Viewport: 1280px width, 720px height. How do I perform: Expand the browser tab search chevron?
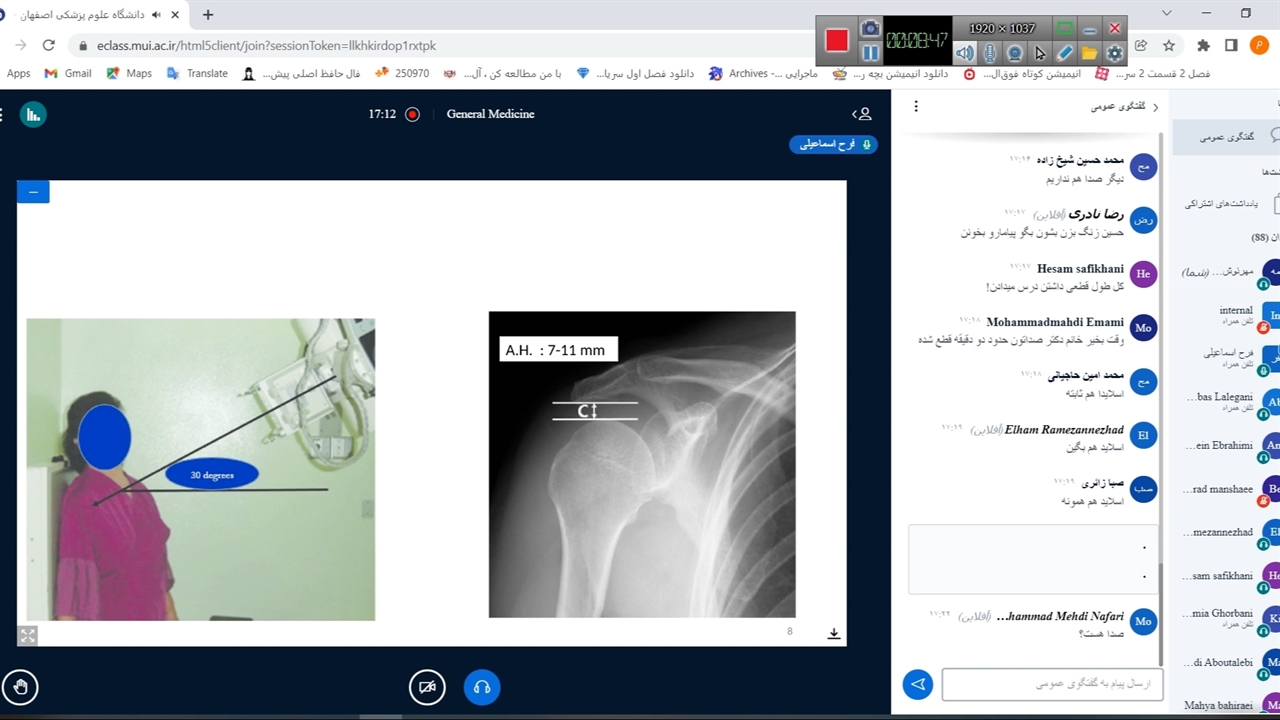coord(1166,14)
